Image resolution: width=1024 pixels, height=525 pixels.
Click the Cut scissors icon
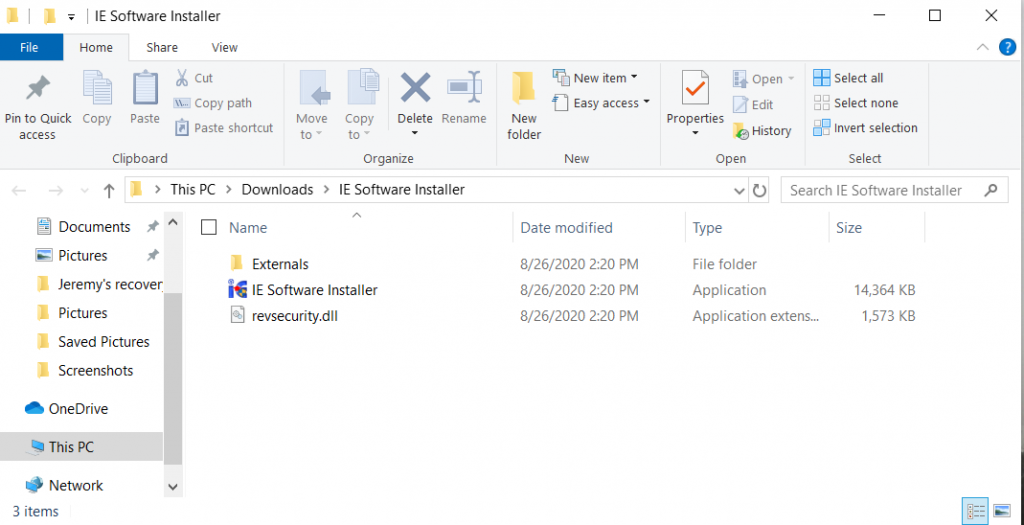click(182, 78)
